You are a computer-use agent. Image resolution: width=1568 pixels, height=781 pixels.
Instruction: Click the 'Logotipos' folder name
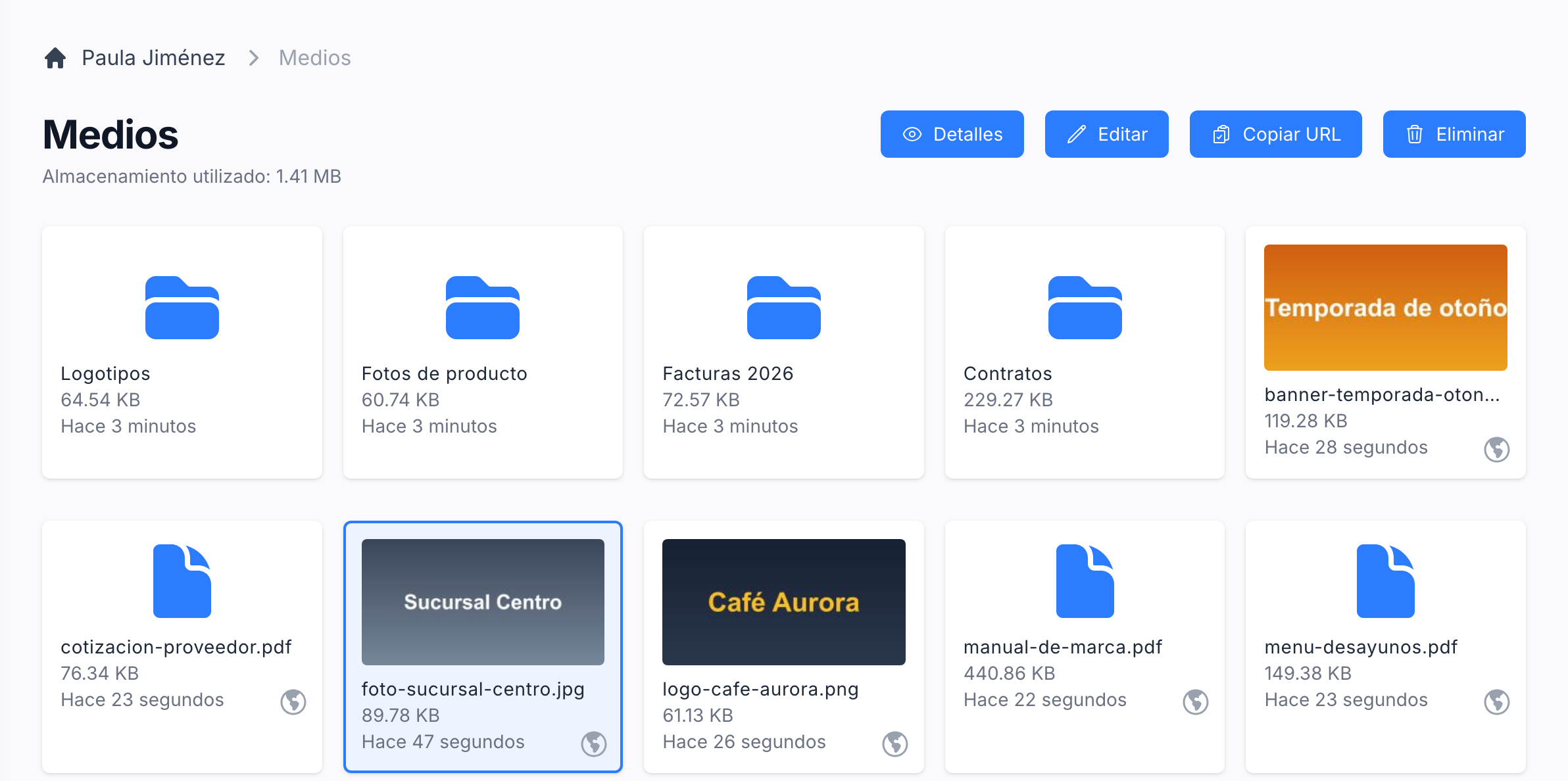click(105, 373)
